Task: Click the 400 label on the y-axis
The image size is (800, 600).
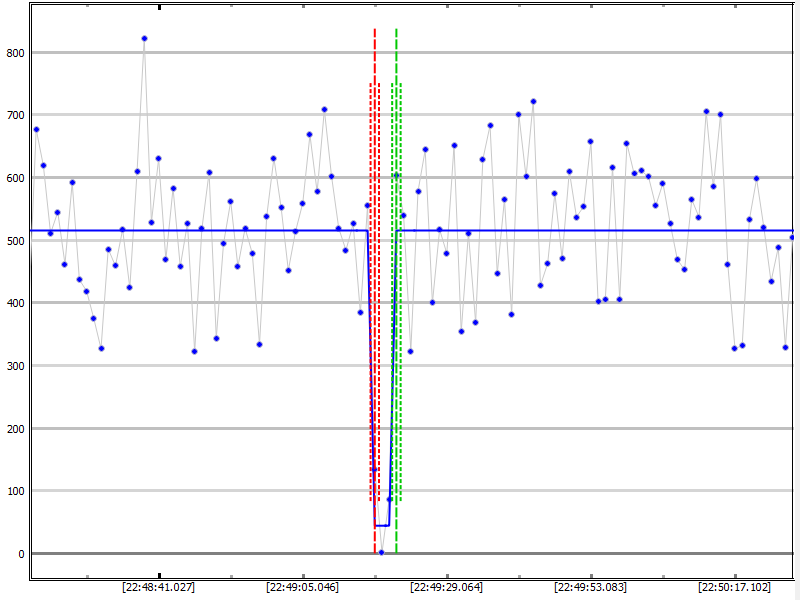Action: (x=15, y=303)
